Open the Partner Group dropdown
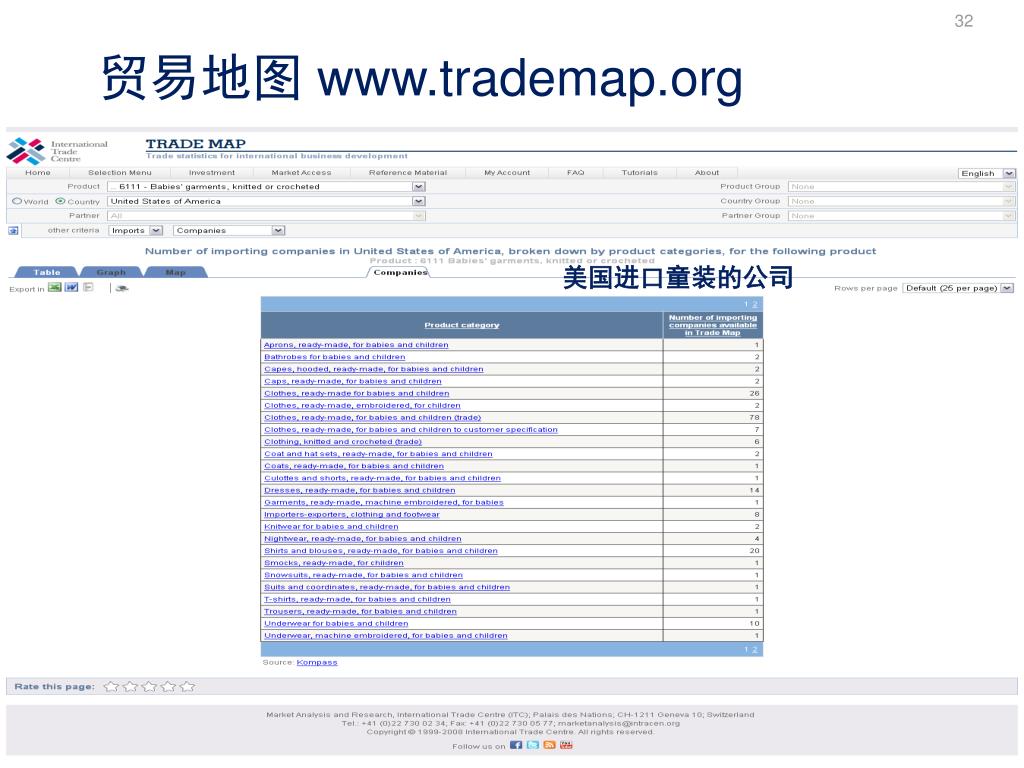Viewport: 1024px width, 768px height. point(902,216)
